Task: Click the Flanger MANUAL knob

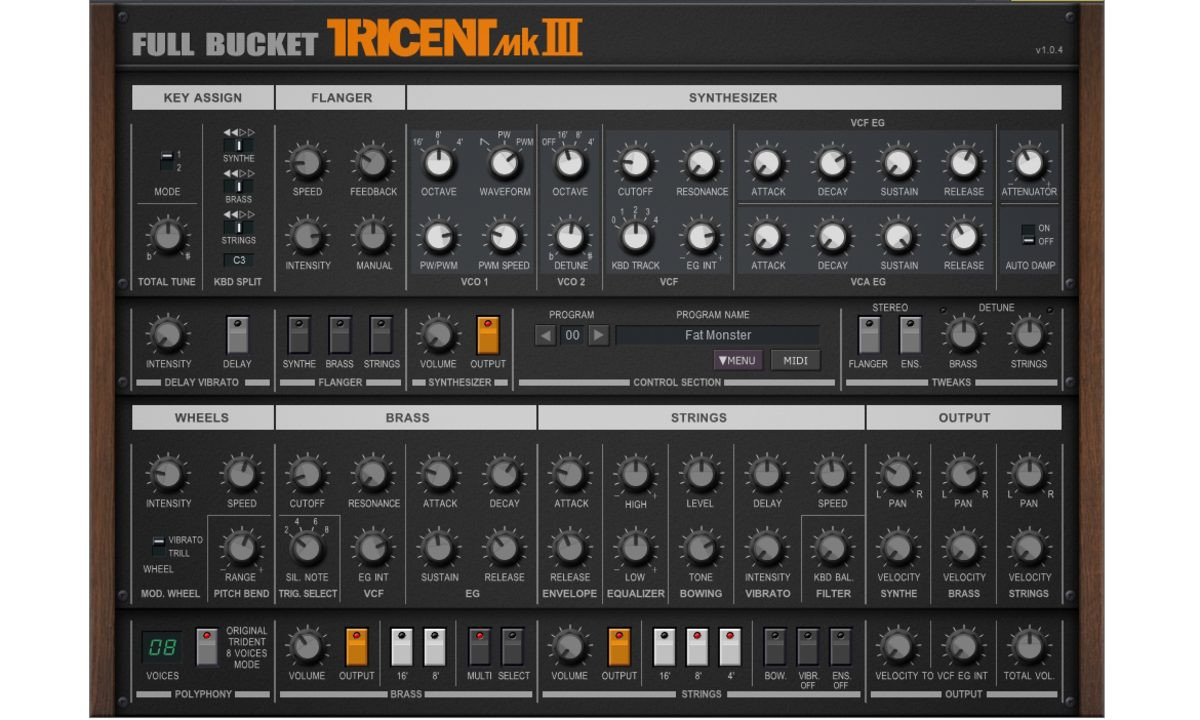Action: [x=373, y=237]
